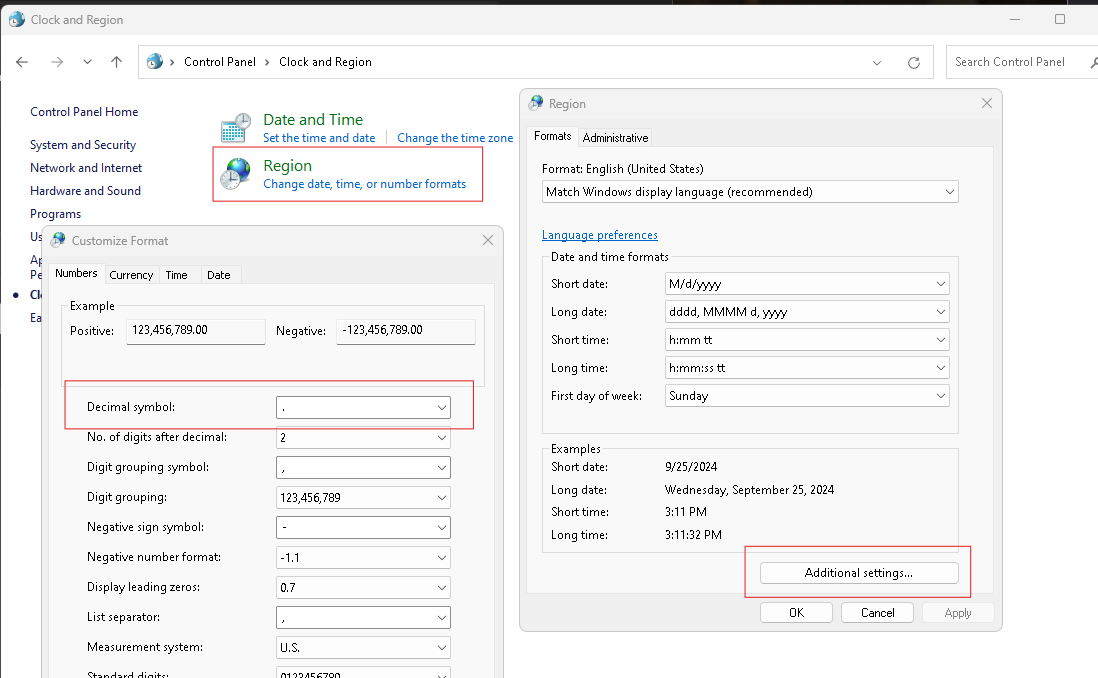Click Change the time zone link
The height and width of the screenshot is (678, 1098).
pos(455,138)
